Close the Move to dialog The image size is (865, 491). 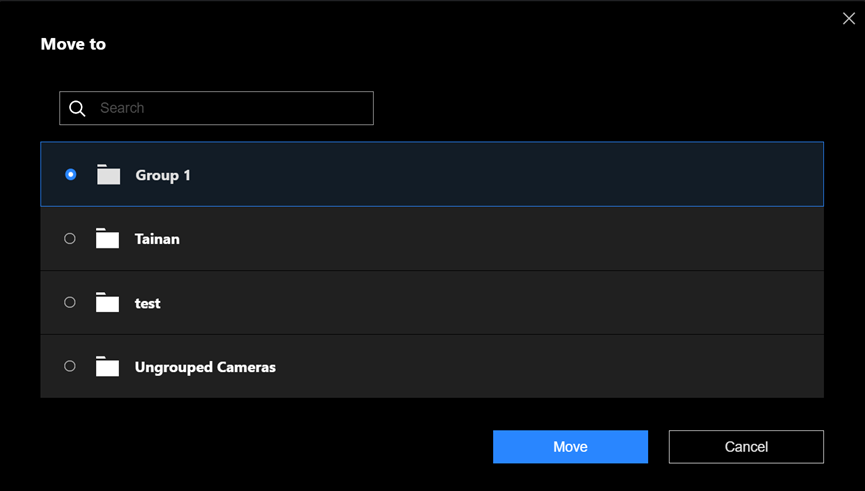(849, 18)
